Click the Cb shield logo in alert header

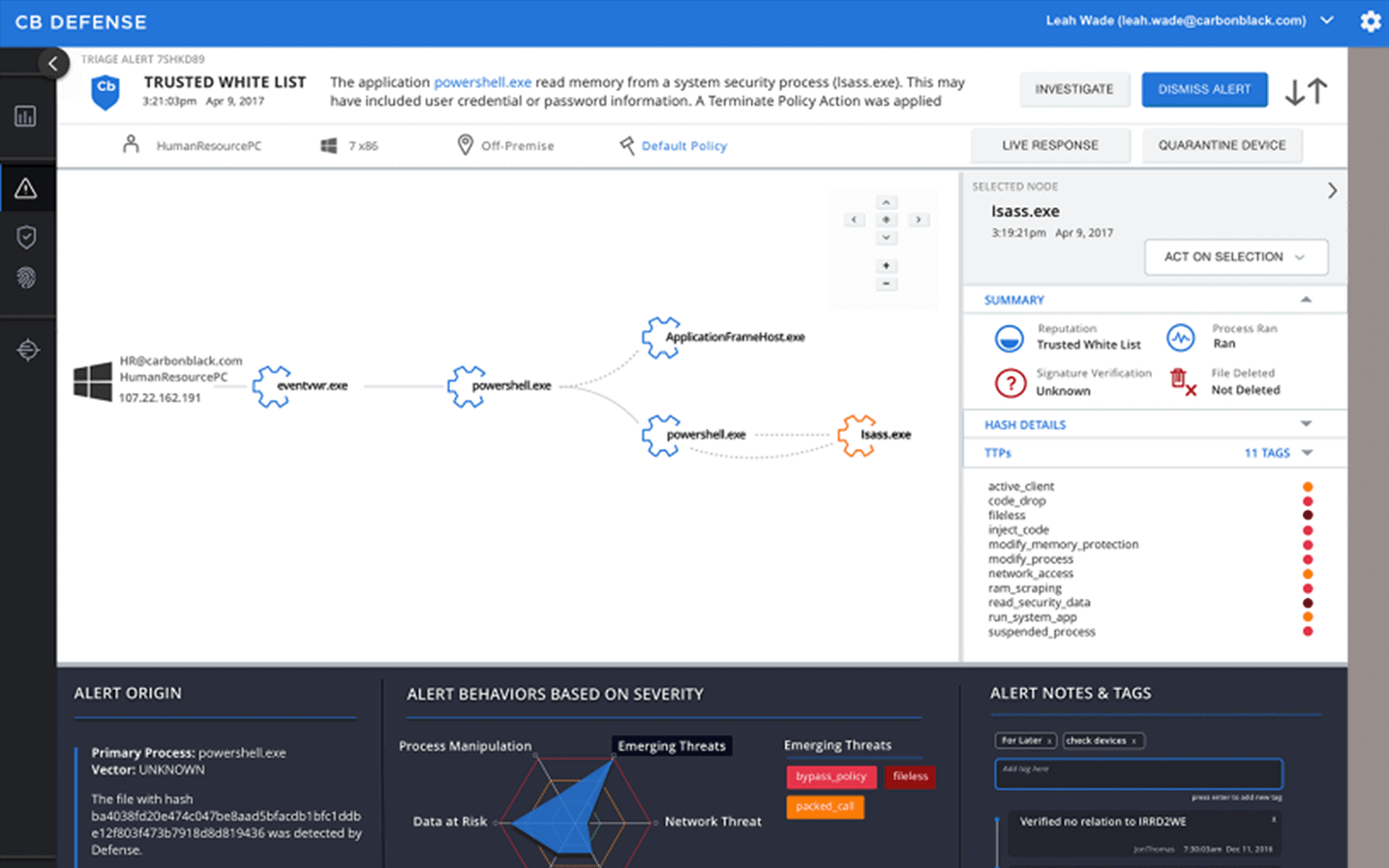(106, 92)
